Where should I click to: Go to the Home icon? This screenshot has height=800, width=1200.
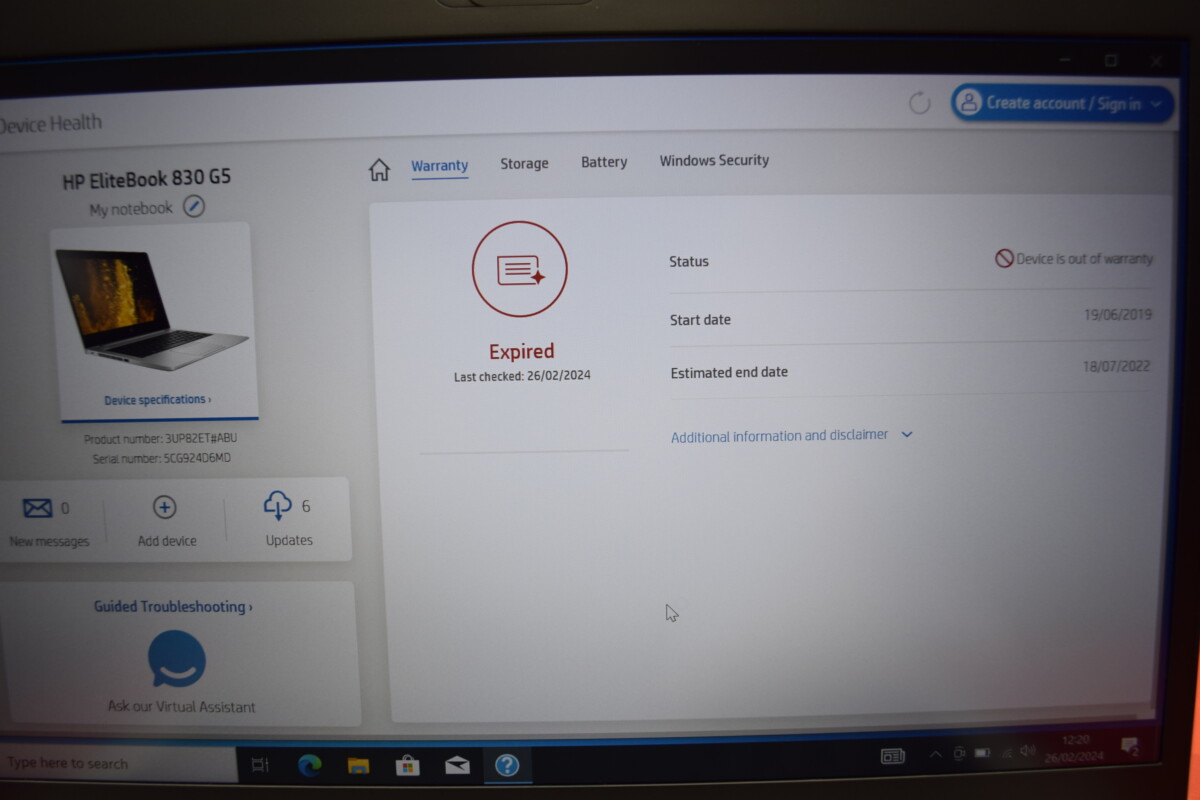pos(379,170)
